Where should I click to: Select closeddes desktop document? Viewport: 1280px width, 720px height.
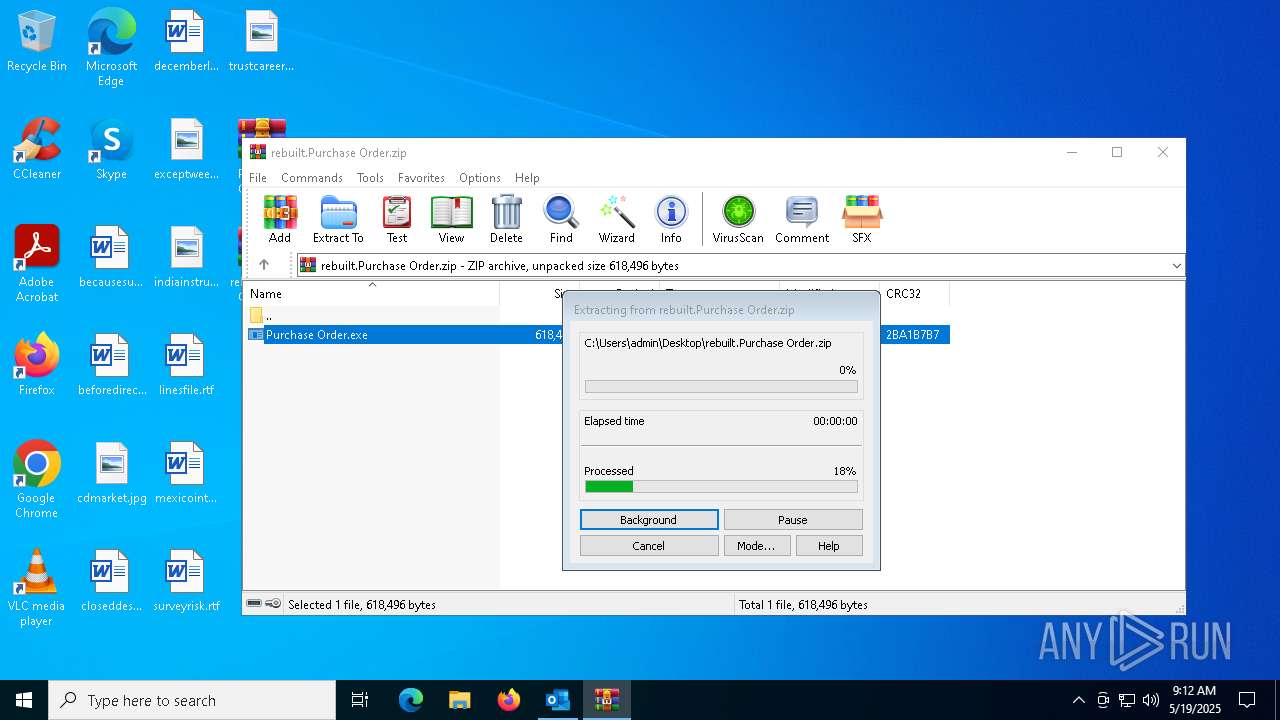[111, 581]
